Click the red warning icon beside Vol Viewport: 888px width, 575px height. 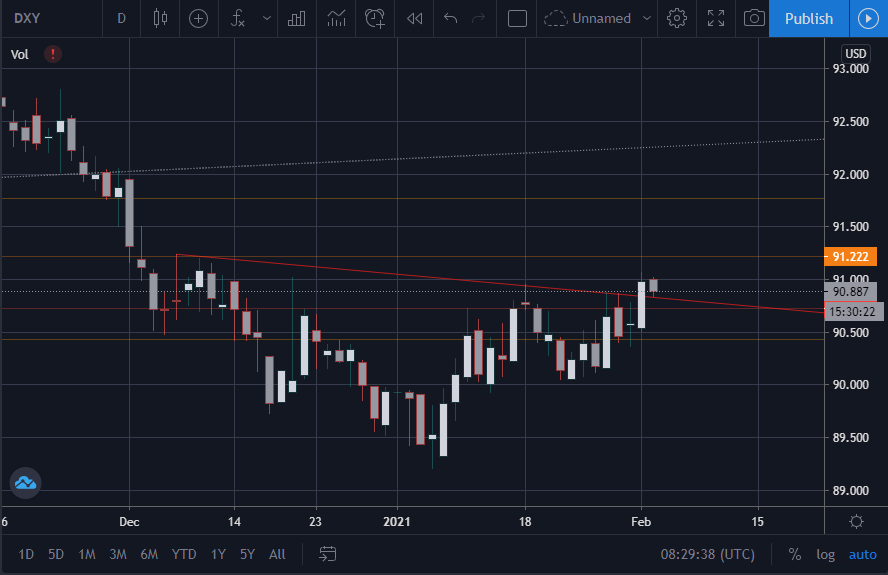[53, 54]
